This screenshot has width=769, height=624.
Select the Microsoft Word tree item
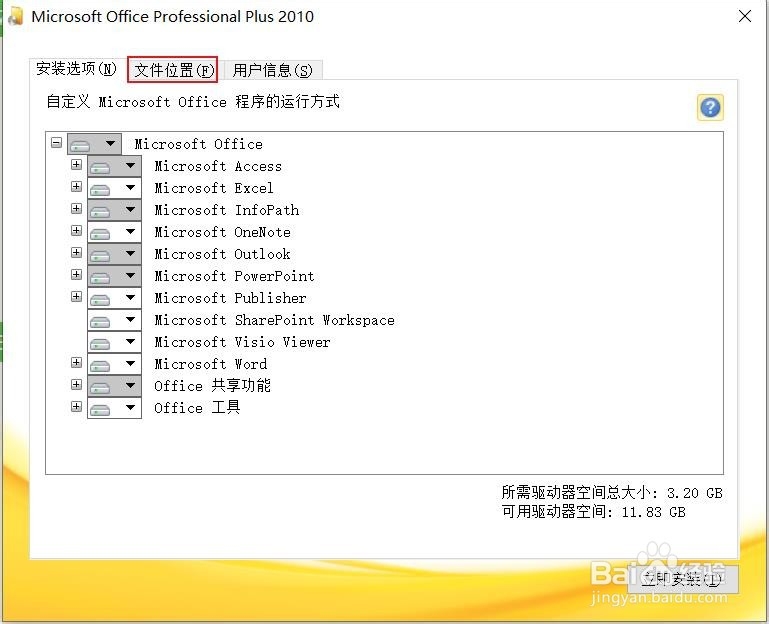pyautogui.click(x=211, y=364)
